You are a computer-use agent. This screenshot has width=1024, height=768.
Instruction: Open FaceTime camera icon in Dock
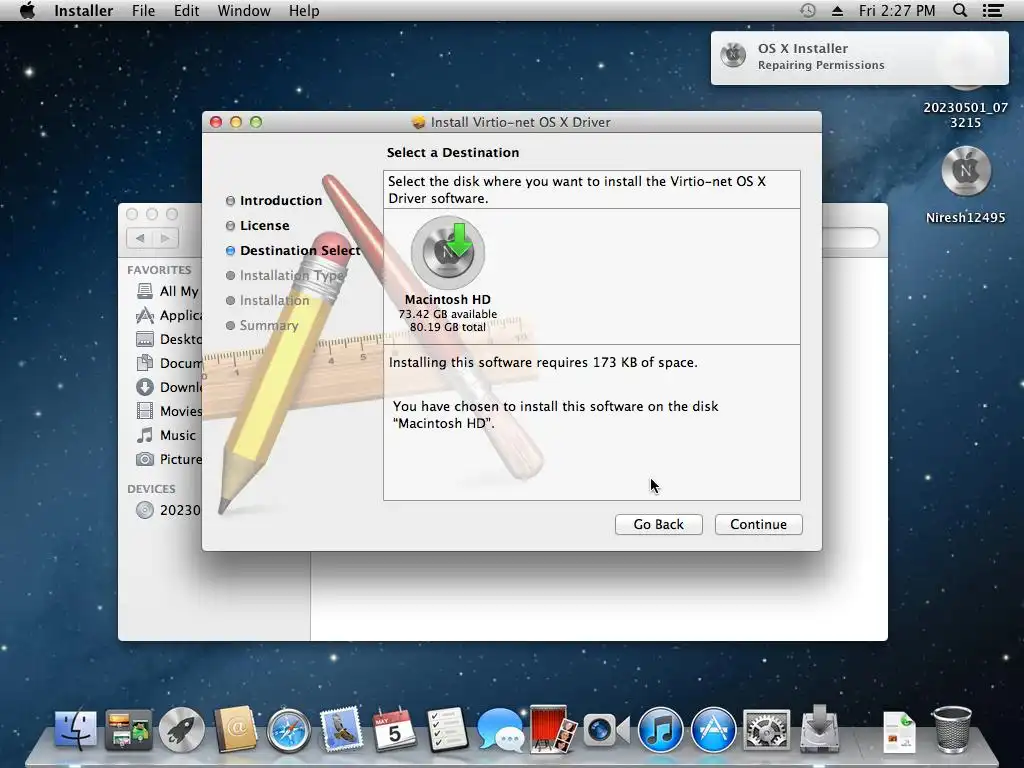(x=607, y=730)
